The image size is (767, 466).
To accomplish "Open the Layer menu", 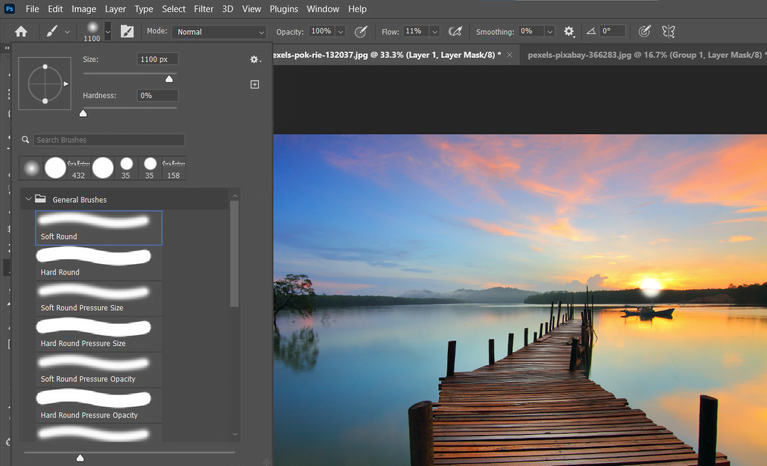I will [115, 9].
